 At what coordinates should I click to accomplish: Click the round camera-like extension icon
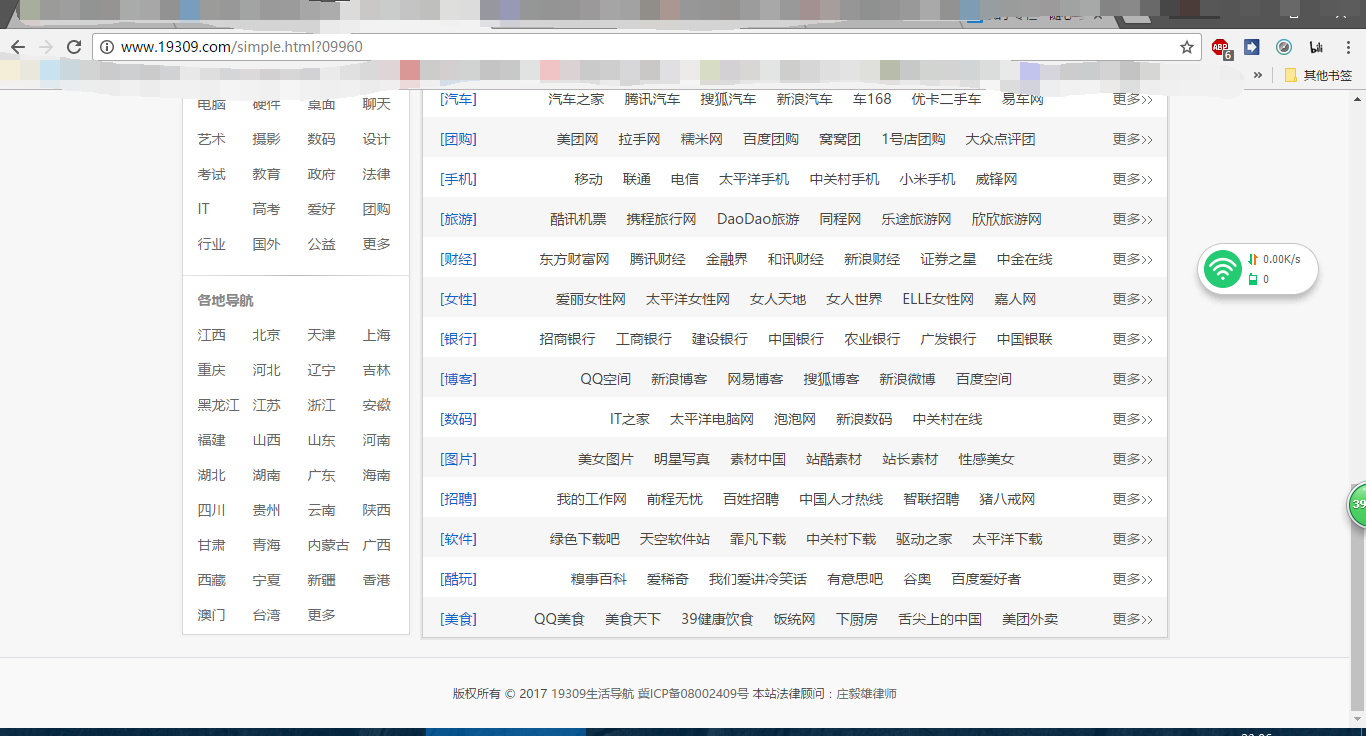click(1284, 47)
